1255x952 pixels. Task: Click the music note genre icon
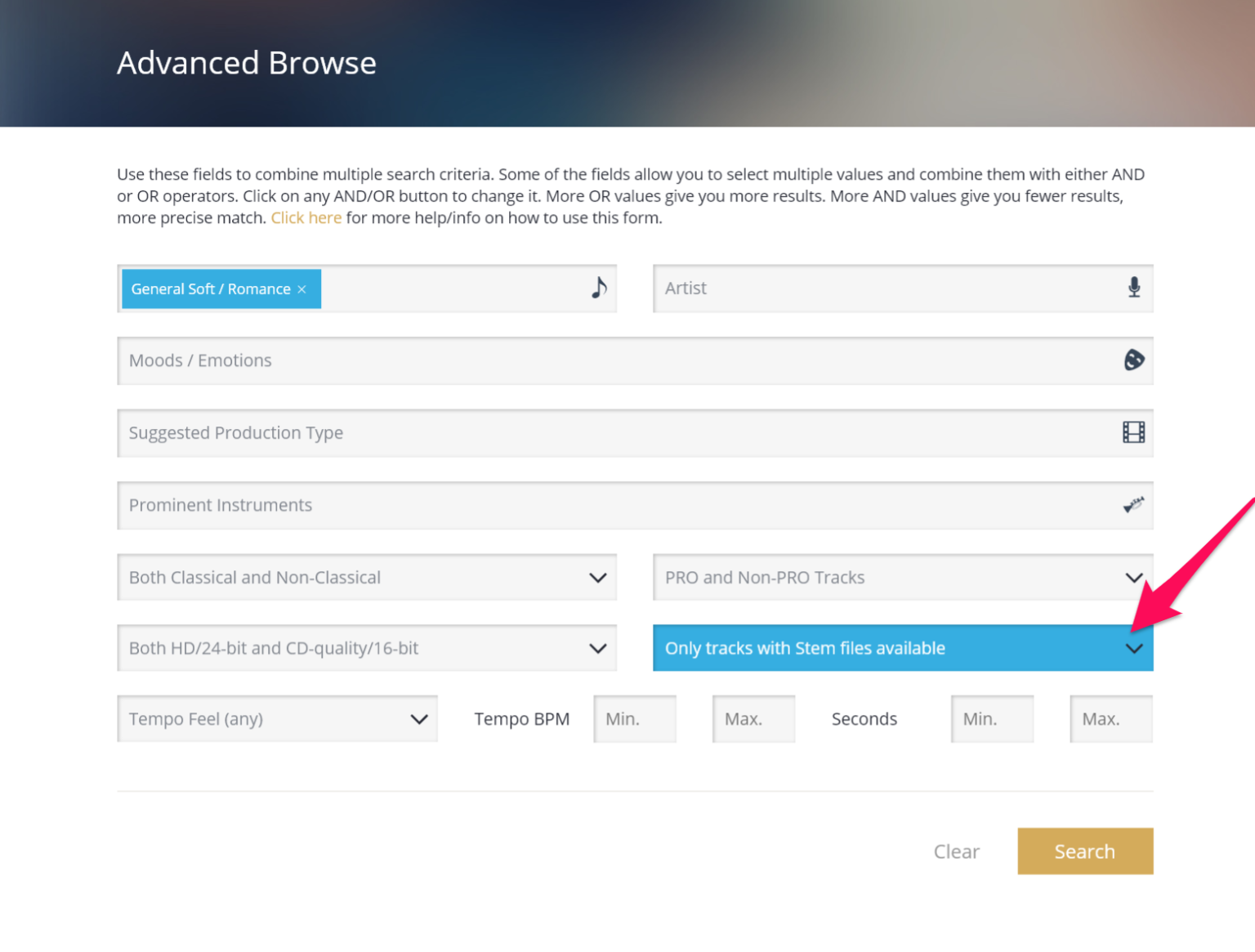pos(599,288)
